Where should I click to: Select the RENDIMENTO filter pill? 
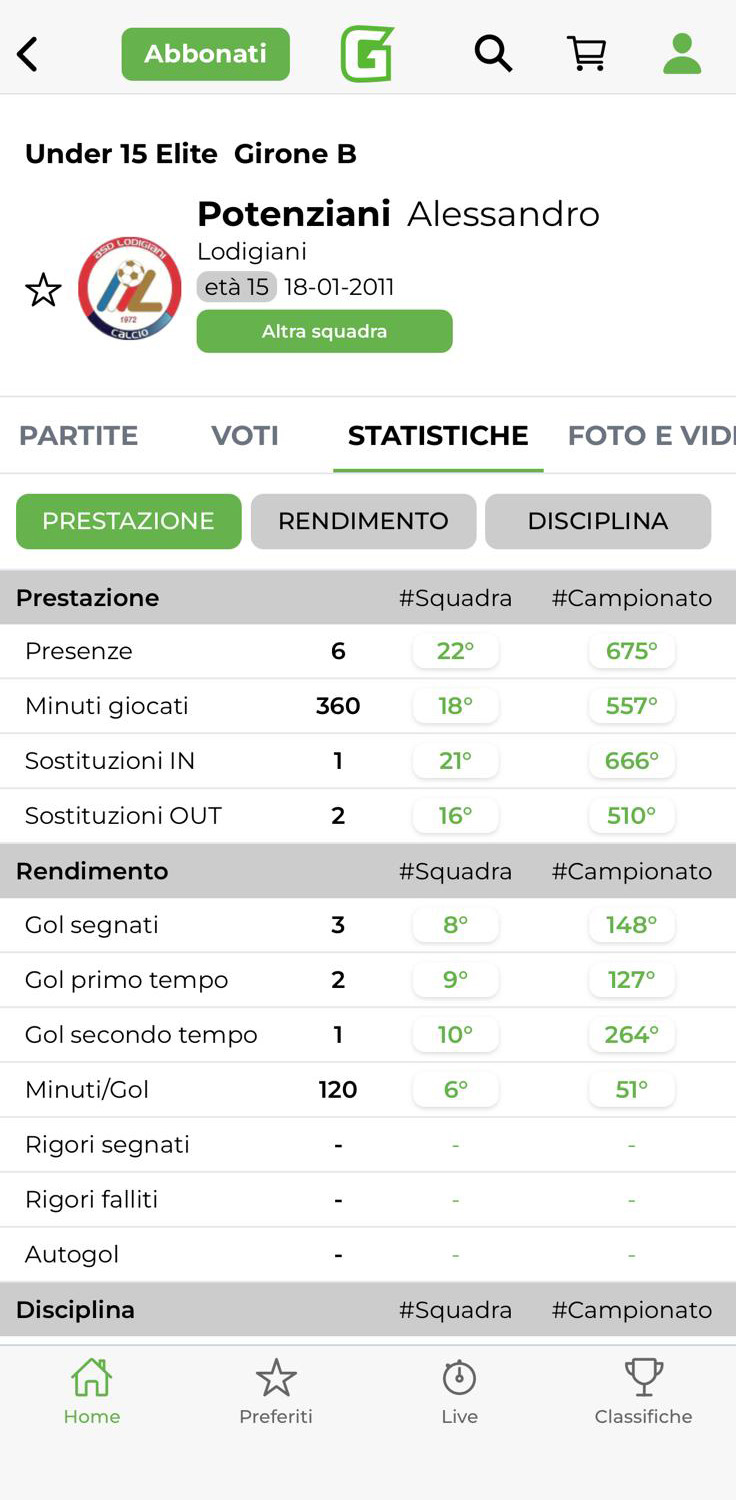coord(363,521)
